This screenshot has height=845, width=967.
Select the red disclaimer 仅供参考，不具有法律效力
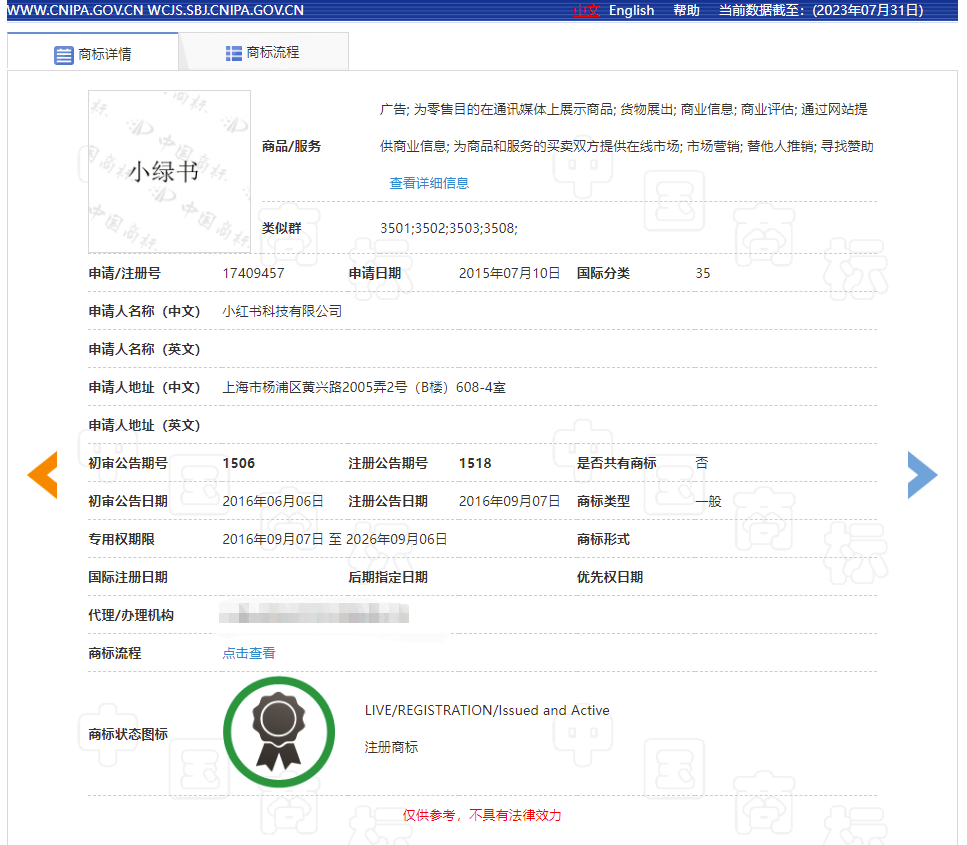pos(482,815)
